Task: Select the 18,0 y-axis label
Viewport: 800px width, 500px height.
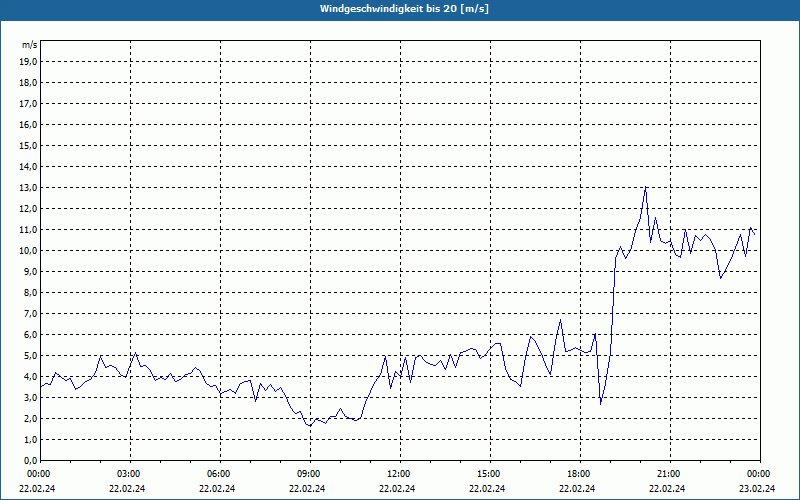Action: point(28,83)
